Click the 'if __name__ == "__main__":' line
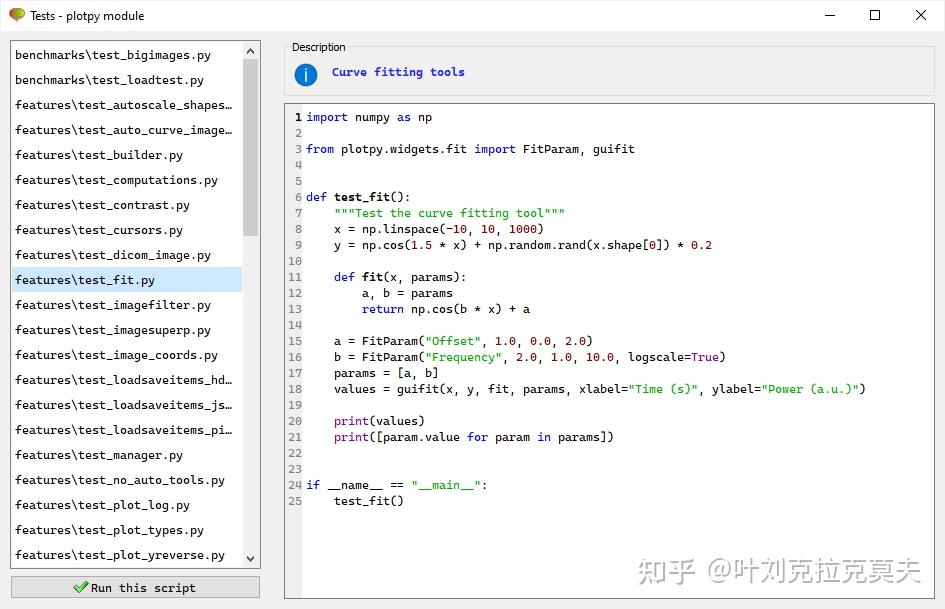This screenshot has height=609, width=945. pyautogui.click(x=397, y=485)
